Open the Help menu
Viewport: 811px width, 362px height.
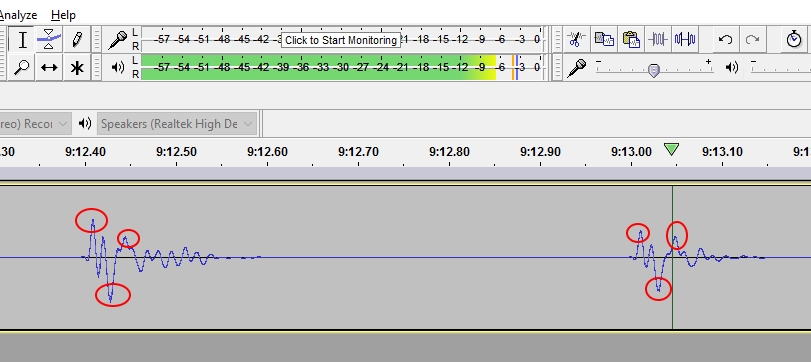click(x=63, y=15)
